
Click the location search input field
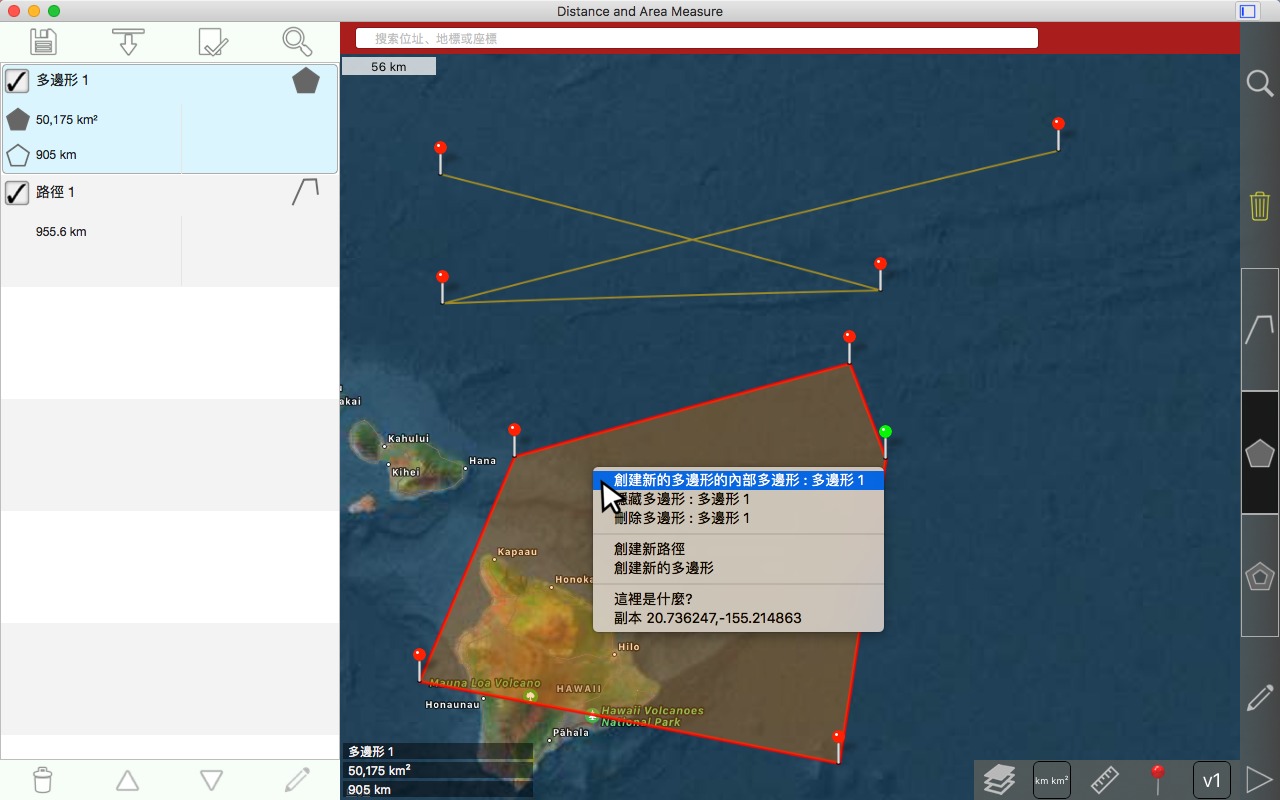[697, 38]
